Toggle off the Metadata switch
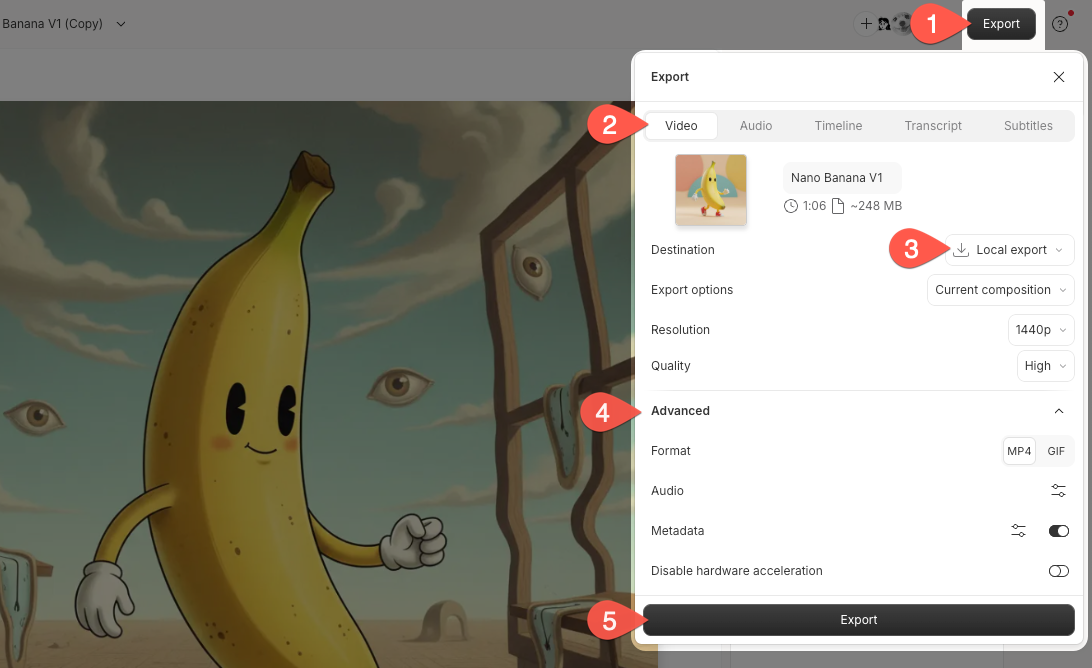This screenshot has width=1092, height=668. tap(1058, 530)
